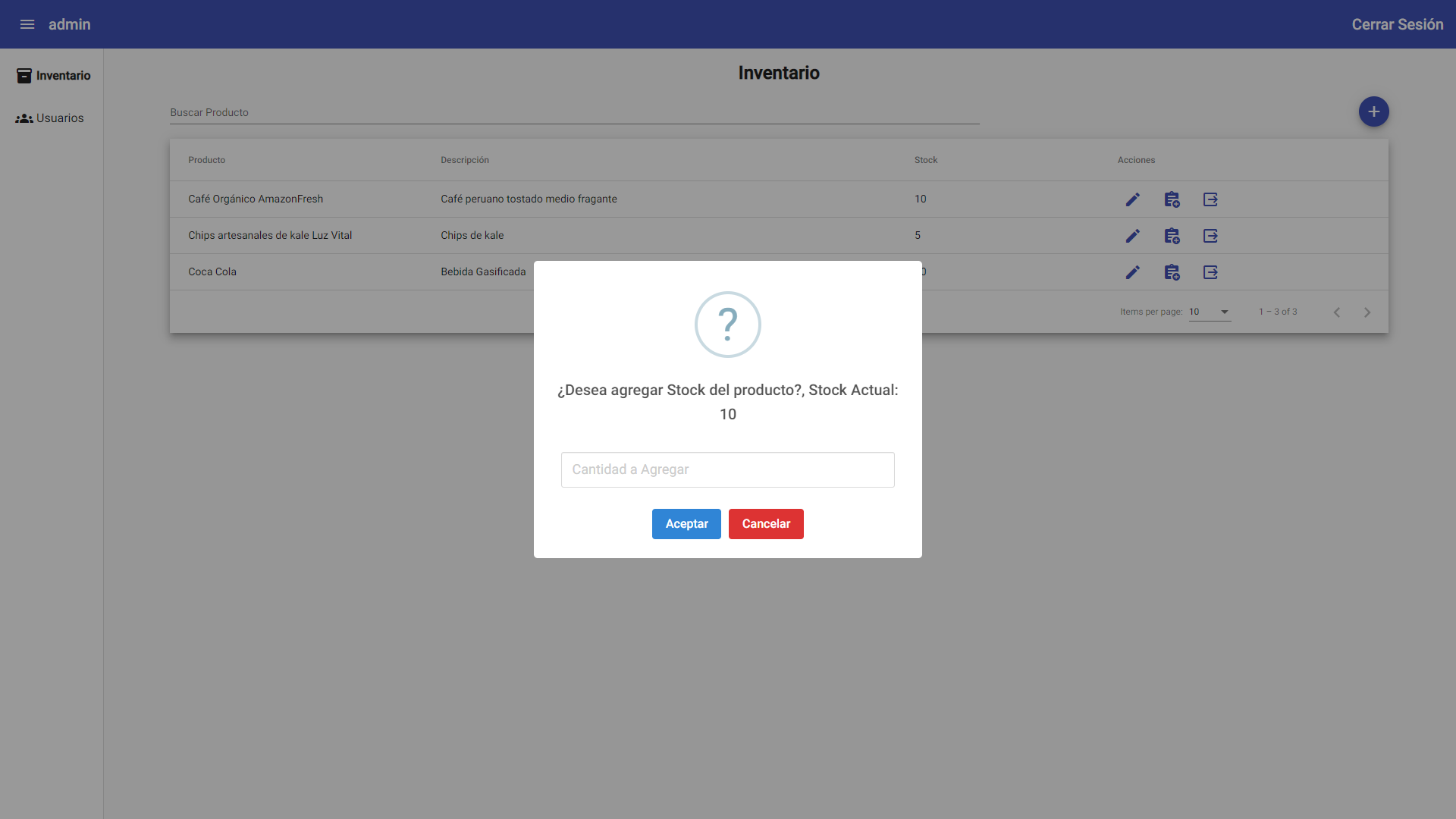Click Cerrar Sesión to log out

pyautogui.click(x=1397, y=24)
